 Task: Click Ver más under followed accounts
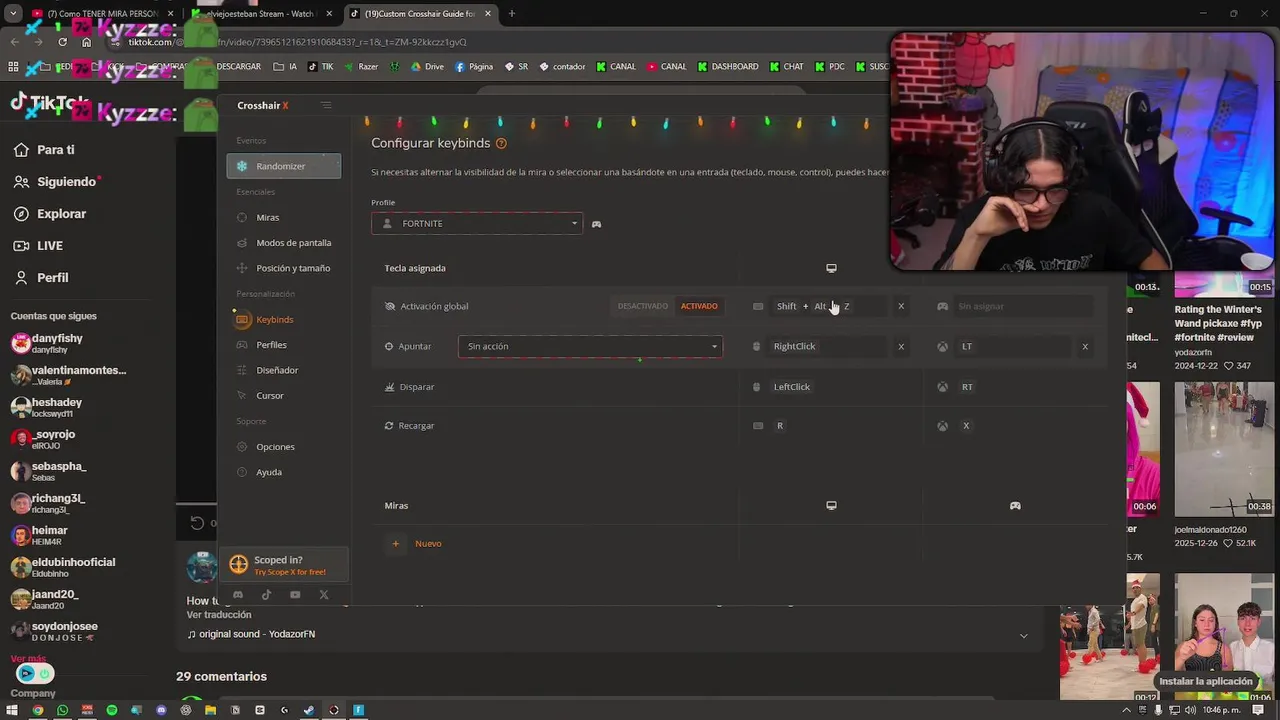click(28, 659)
